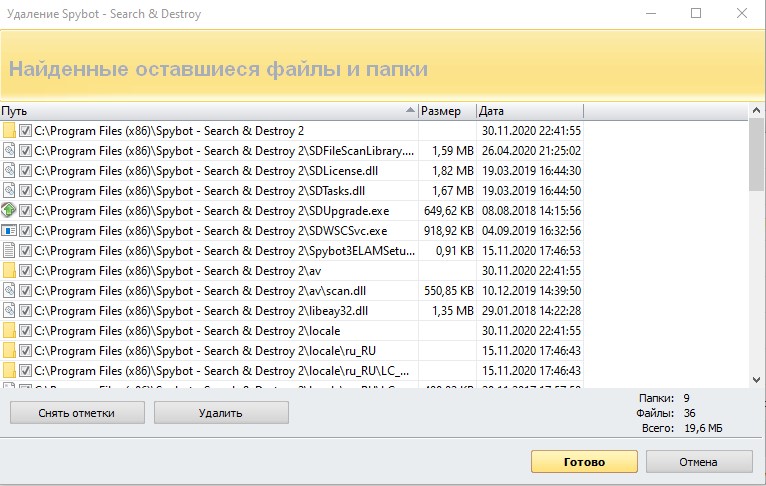This screenshot has width=766, height=486.
Task: Minimize the Удаление Spybot window
Action: [x=651, y=13]
